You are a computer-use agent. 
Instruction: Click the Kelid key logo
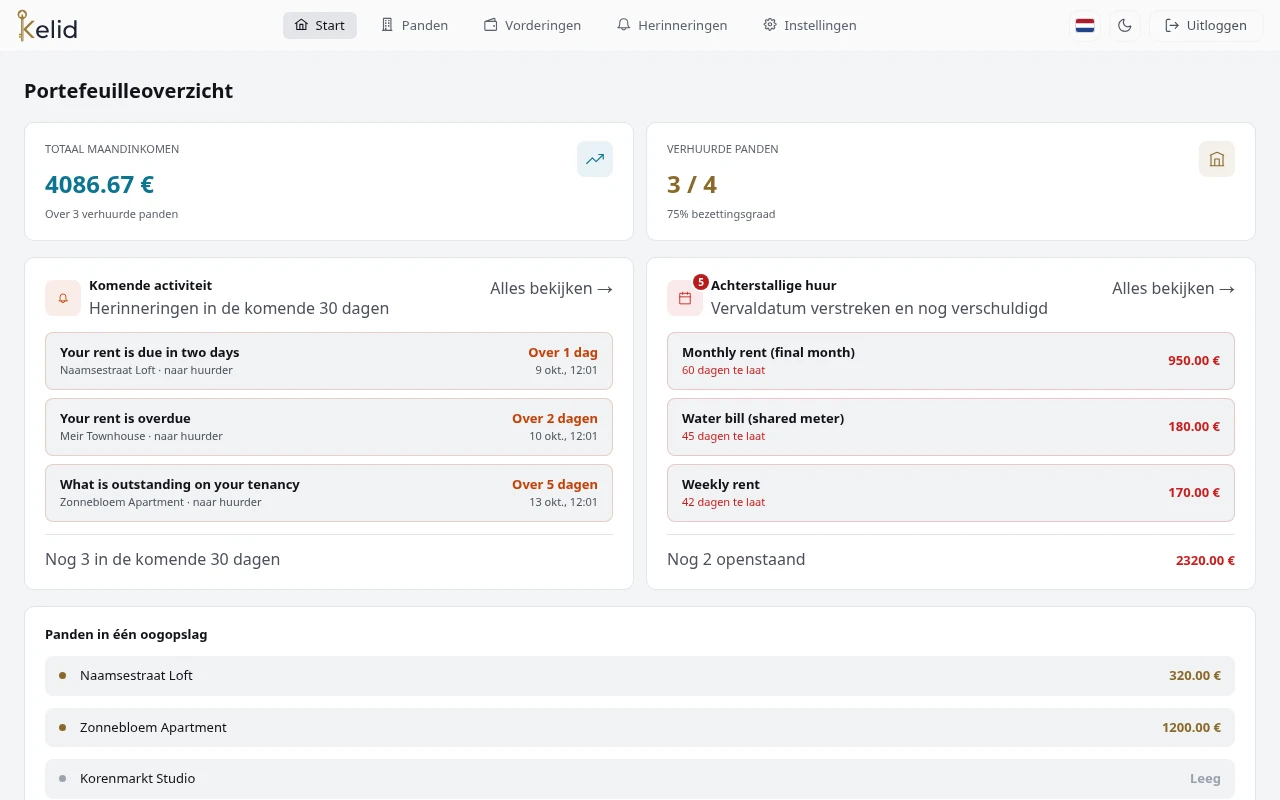coord(47,25)
